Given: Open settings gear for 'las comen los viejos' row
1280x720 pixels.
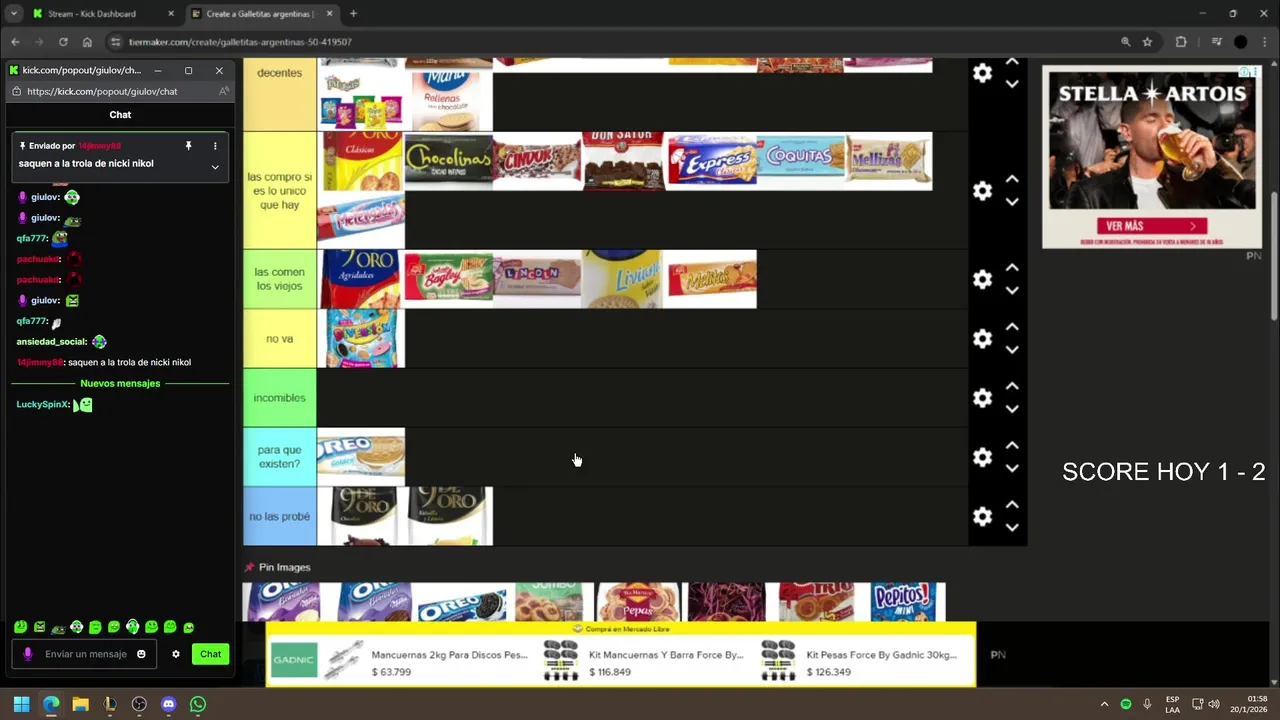Looking at the screenshot, I should pyautogui.click(x=982, y=279).
